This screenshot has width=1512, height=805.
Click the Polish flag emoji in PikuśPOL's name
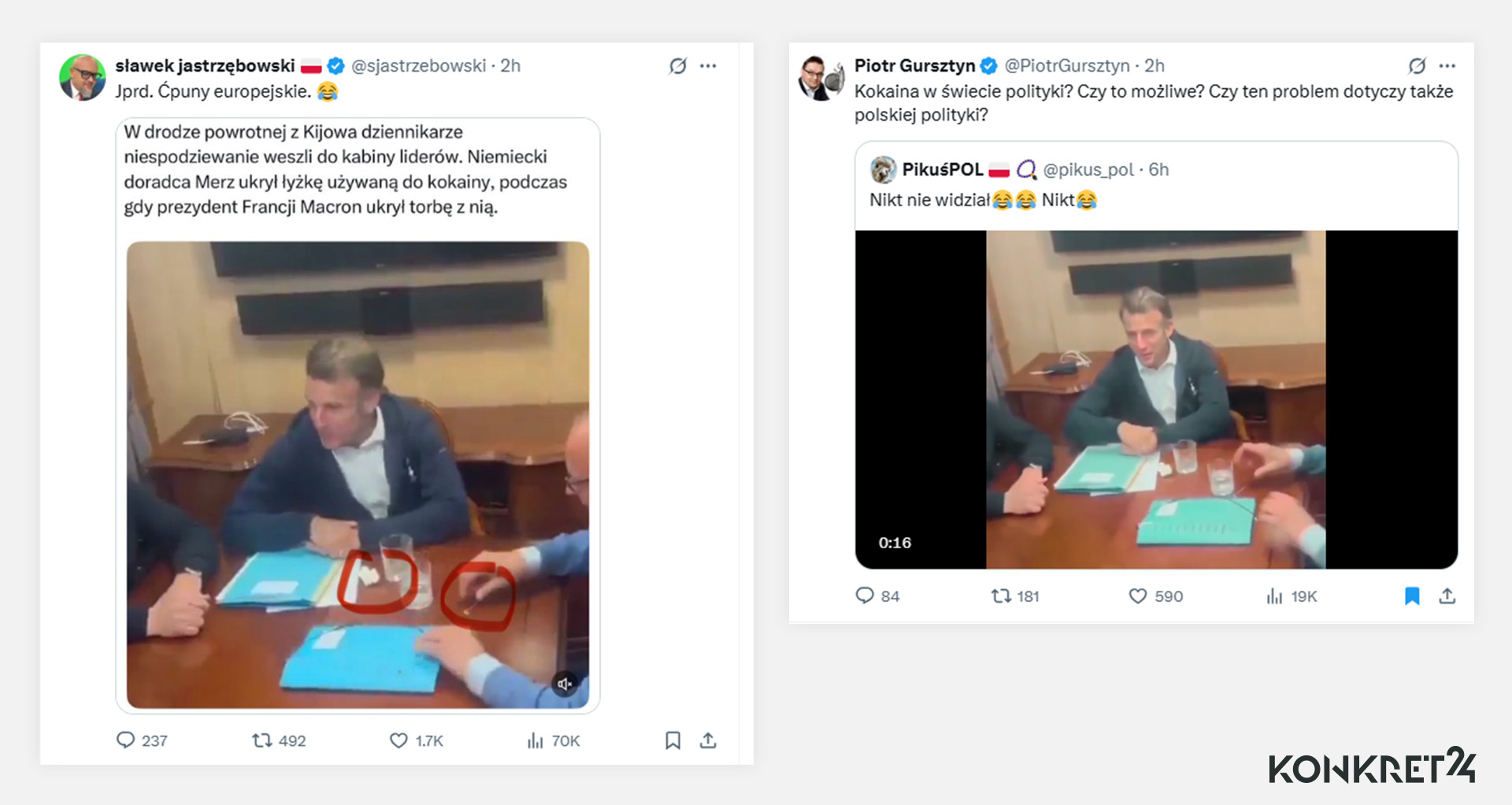[999, 169]
